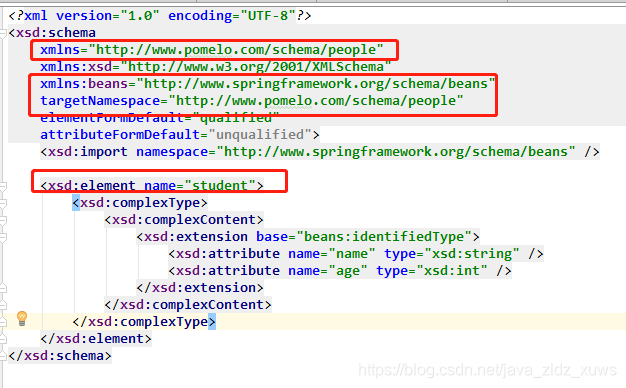Click the closing </xsd:element> tag
Image resolution: width=626 pixels, height=388 pixels.
coord(96,339)
